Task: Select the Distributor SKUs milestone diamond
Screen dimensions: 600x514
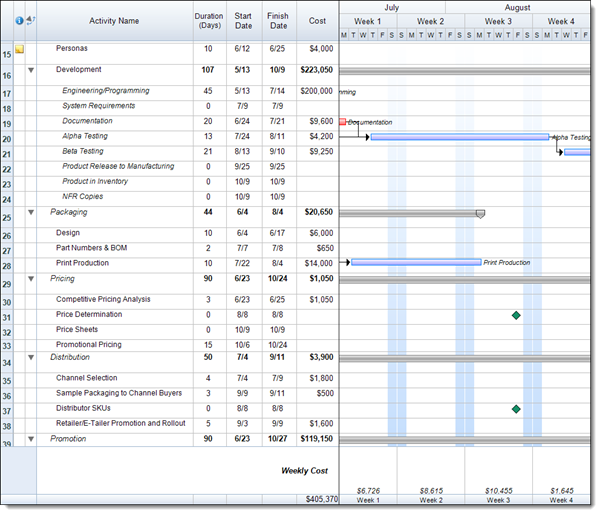Action: [x=516, y=409]
